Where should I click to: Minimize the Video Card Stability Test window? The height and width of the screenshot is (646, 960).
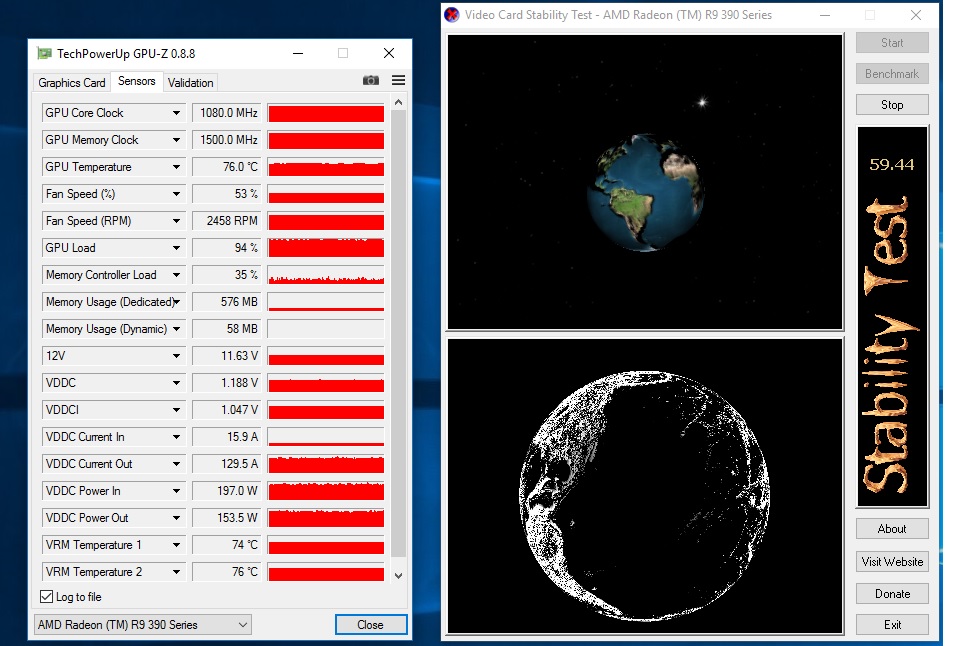tap(825, 15)
